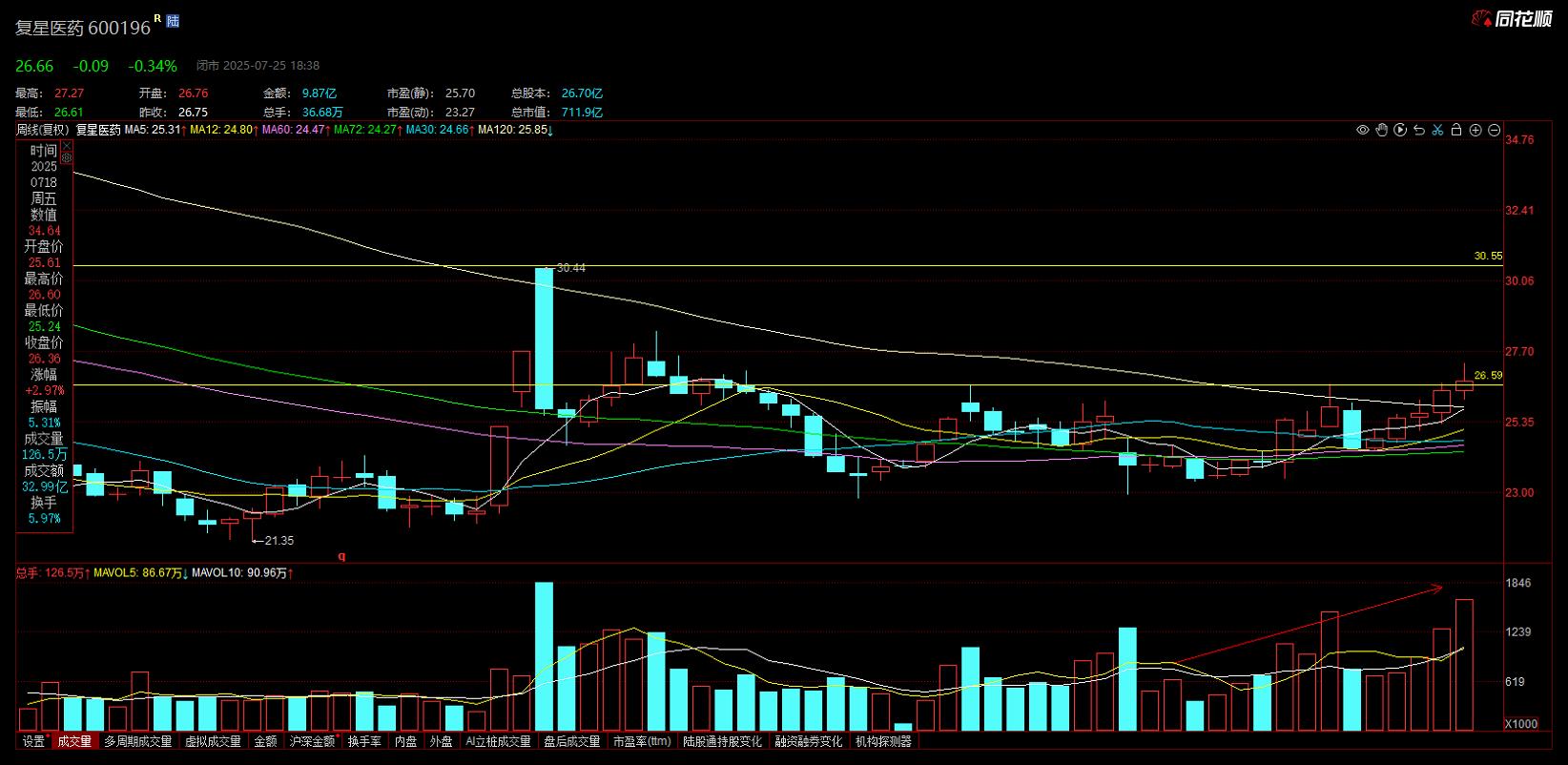The height and width of the screenshot is (765, 1568).
Task: Open 机构探测器 tab
Action: coord(883,741)
